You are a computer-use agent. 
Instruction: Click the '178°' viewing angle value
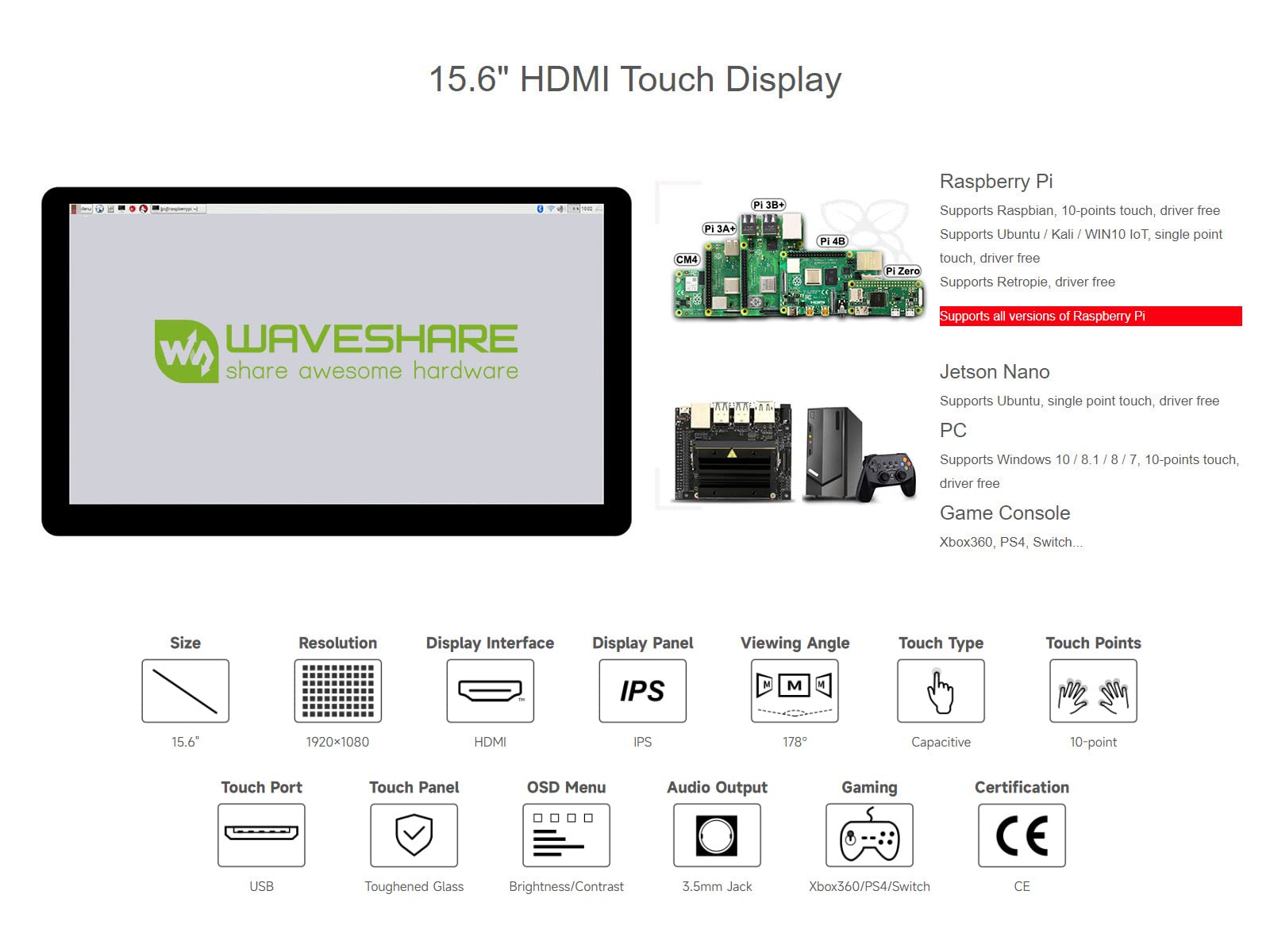795,743
